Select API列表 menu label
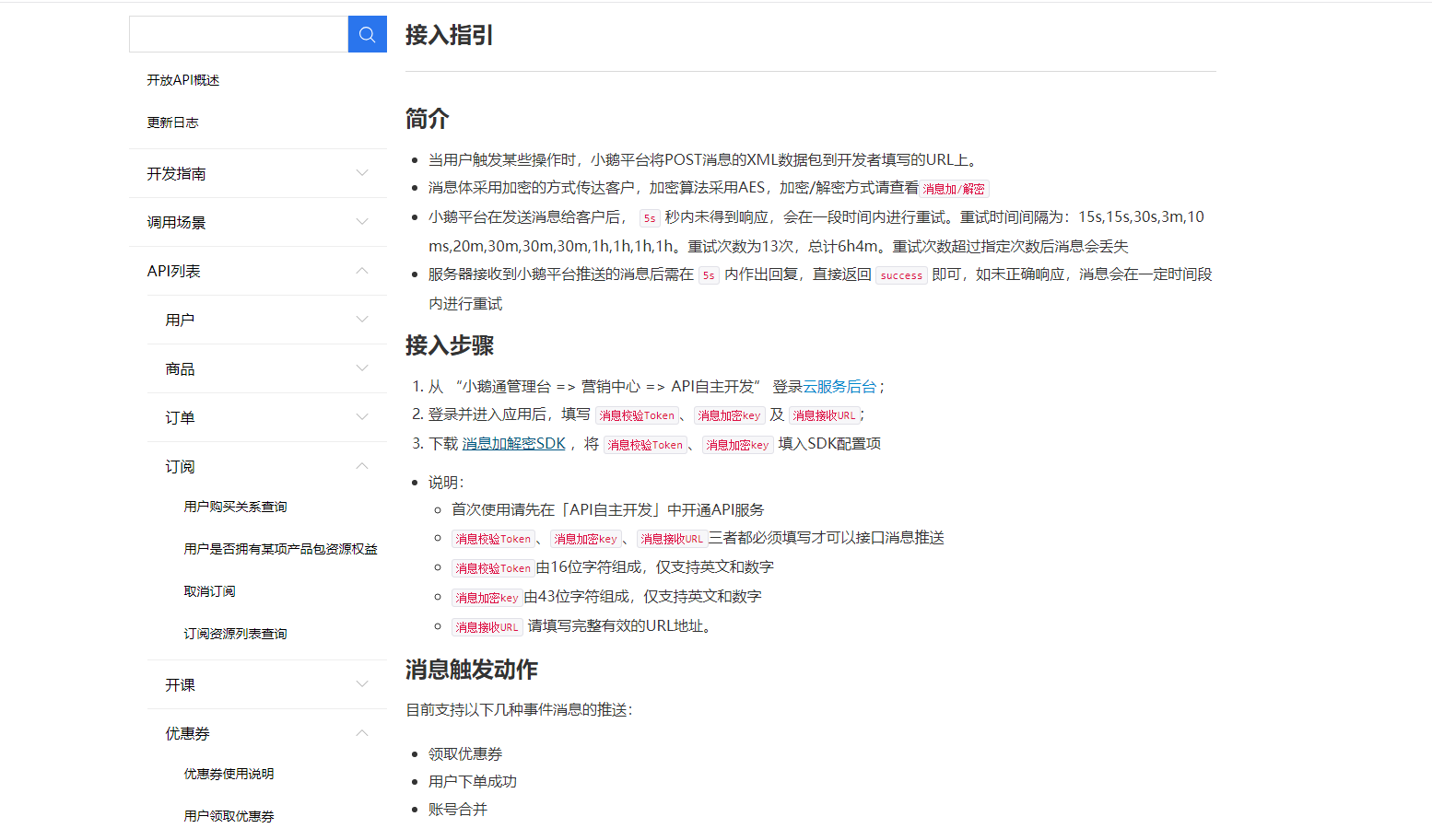 click(173, 272)
